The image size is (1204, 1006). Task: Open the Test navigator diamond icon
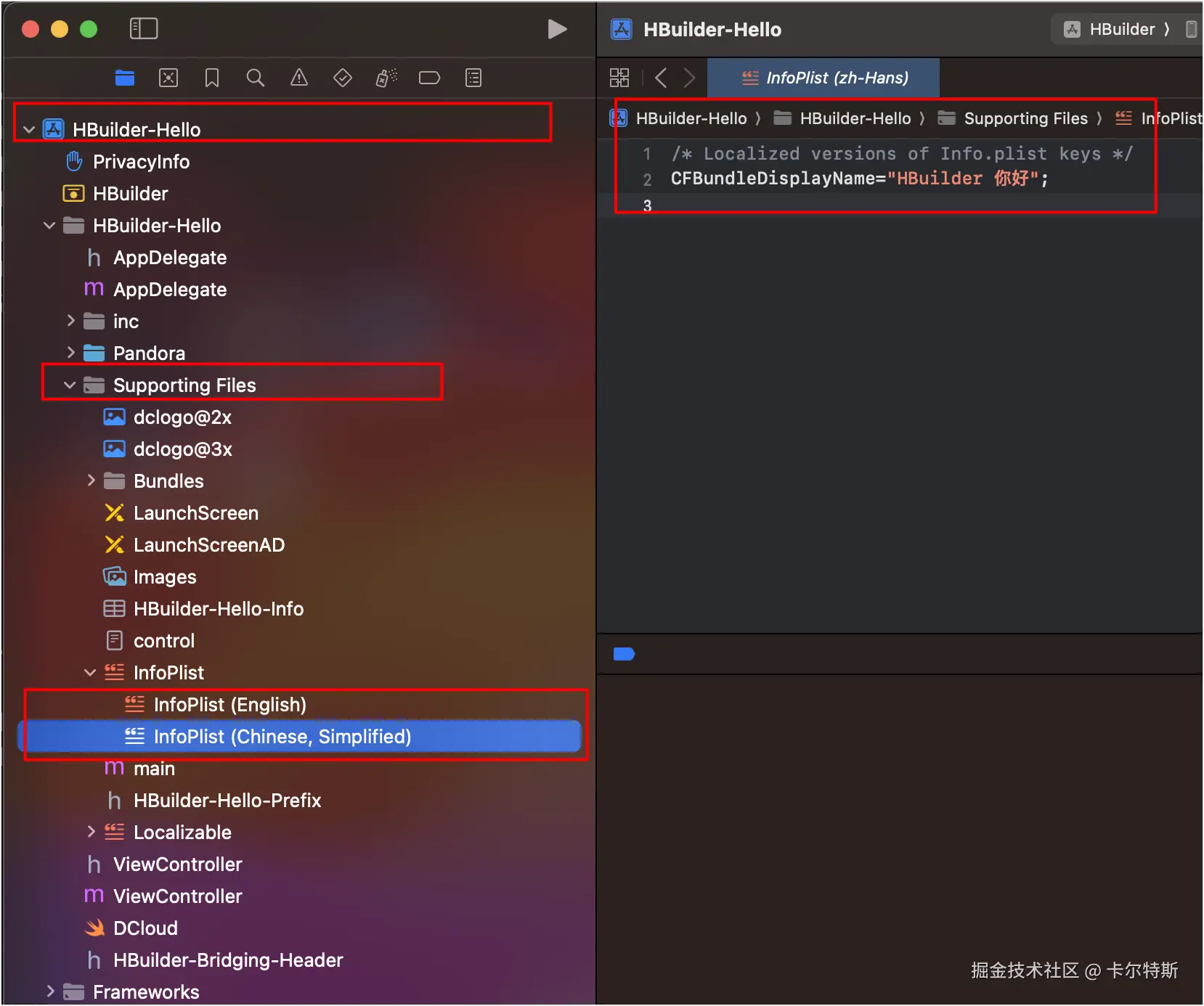coord(343,78)
